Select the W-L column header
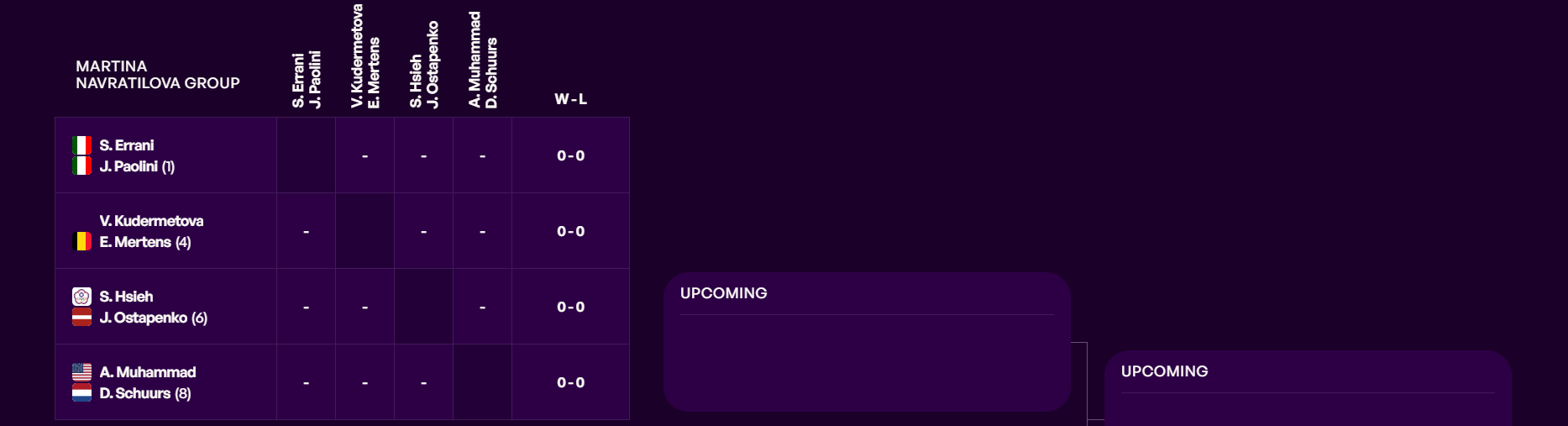This screenshot has width=1568, height=426. click(x=570, y=99)
